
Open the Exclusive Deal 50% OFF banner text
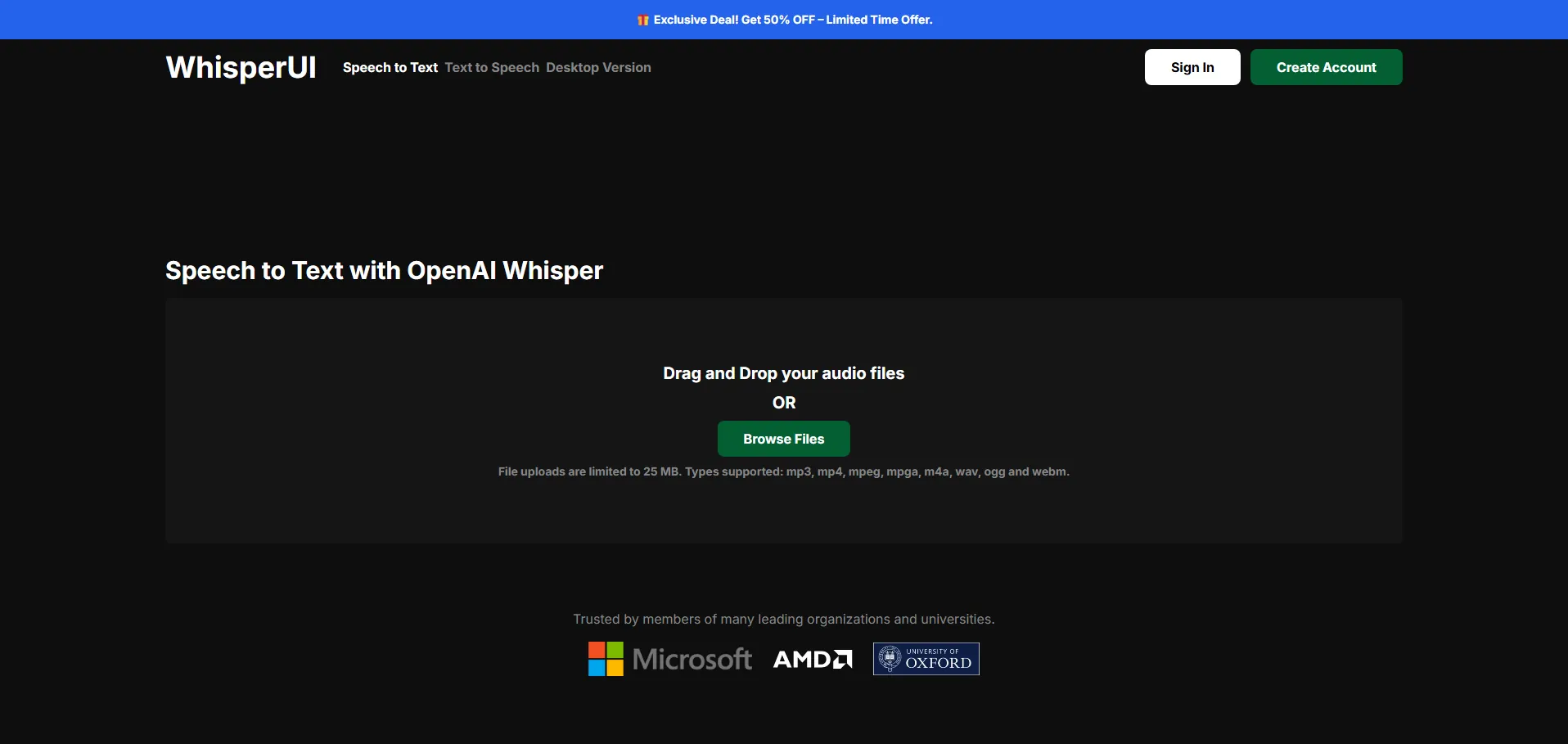pyautogui.click(x=792, y=20)
